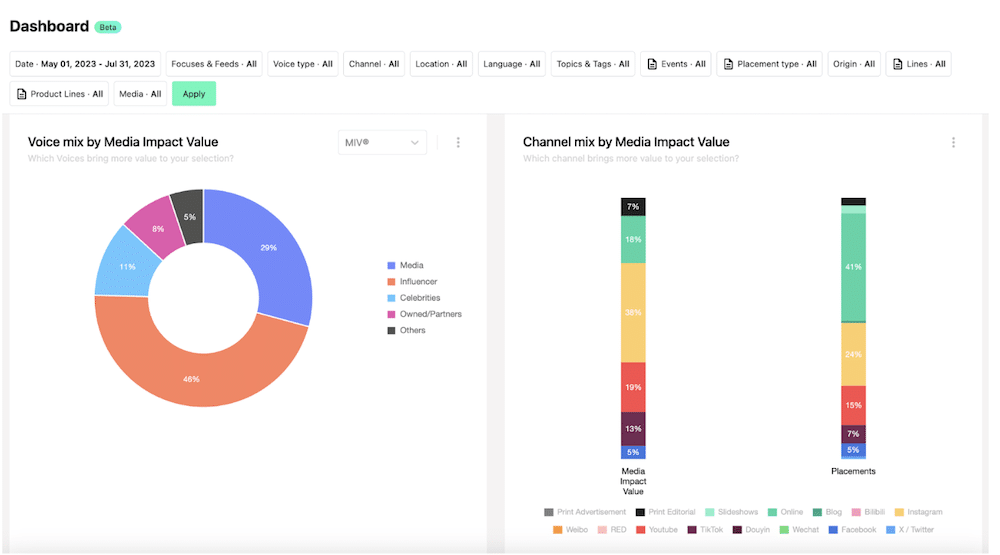Toggle Youtube channel legend

657,529
